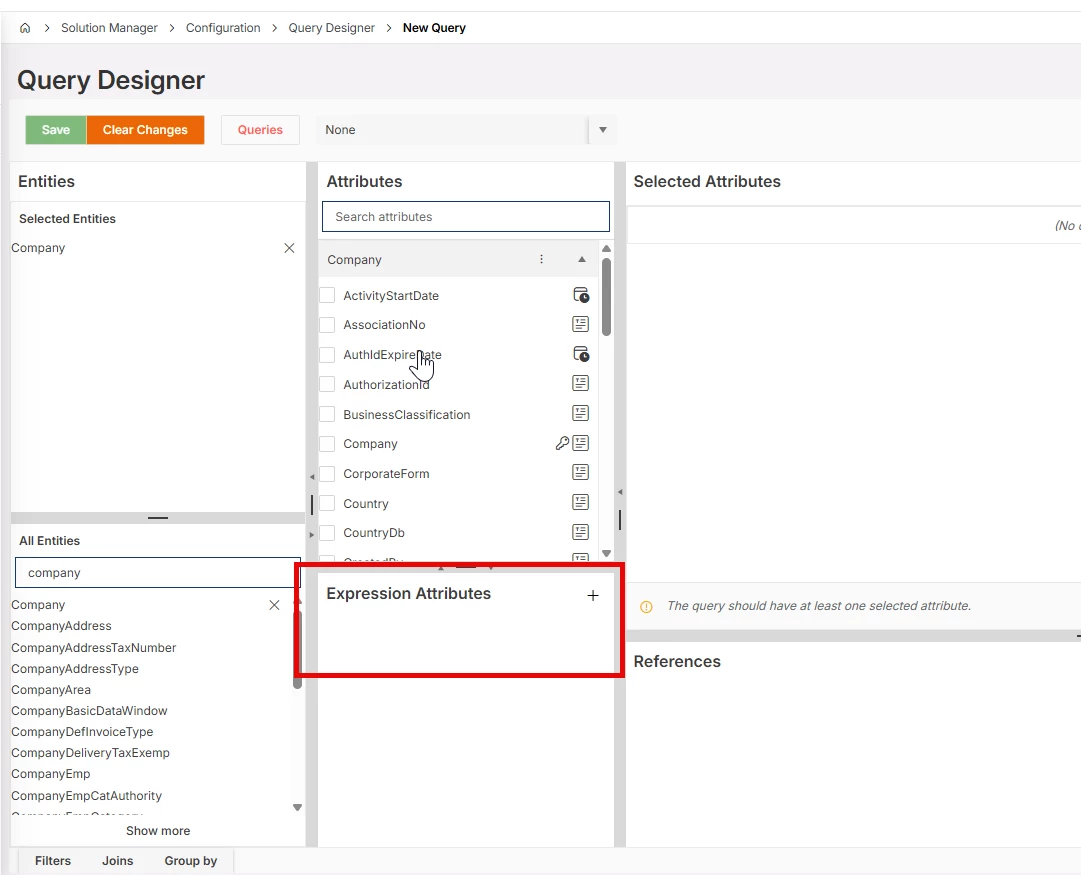Tick the Country attribute checkbox

coord(327,503)
